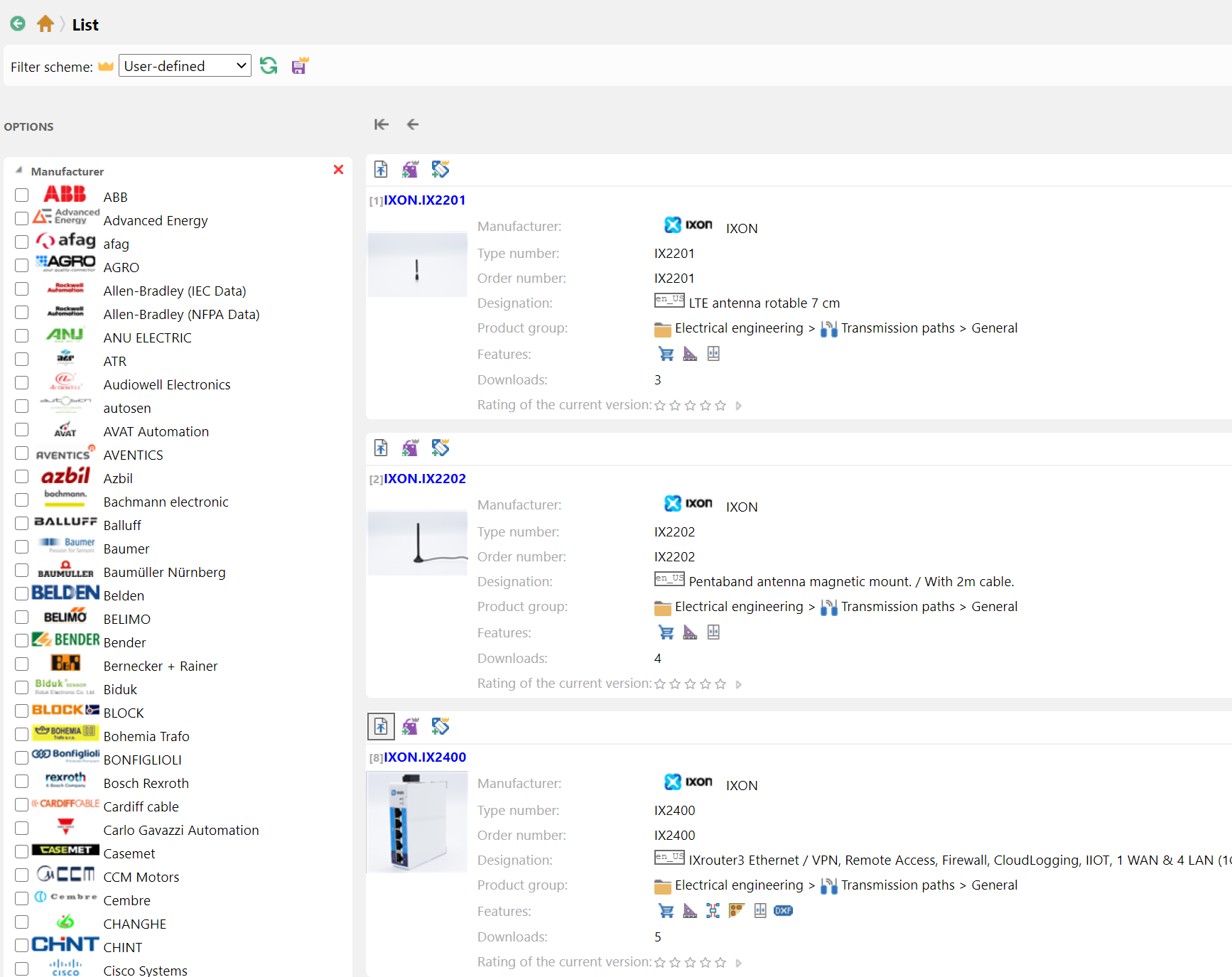Screen dimensions: 1232x977
Task: Refresh the filter scheme
Action: point(269,66)
